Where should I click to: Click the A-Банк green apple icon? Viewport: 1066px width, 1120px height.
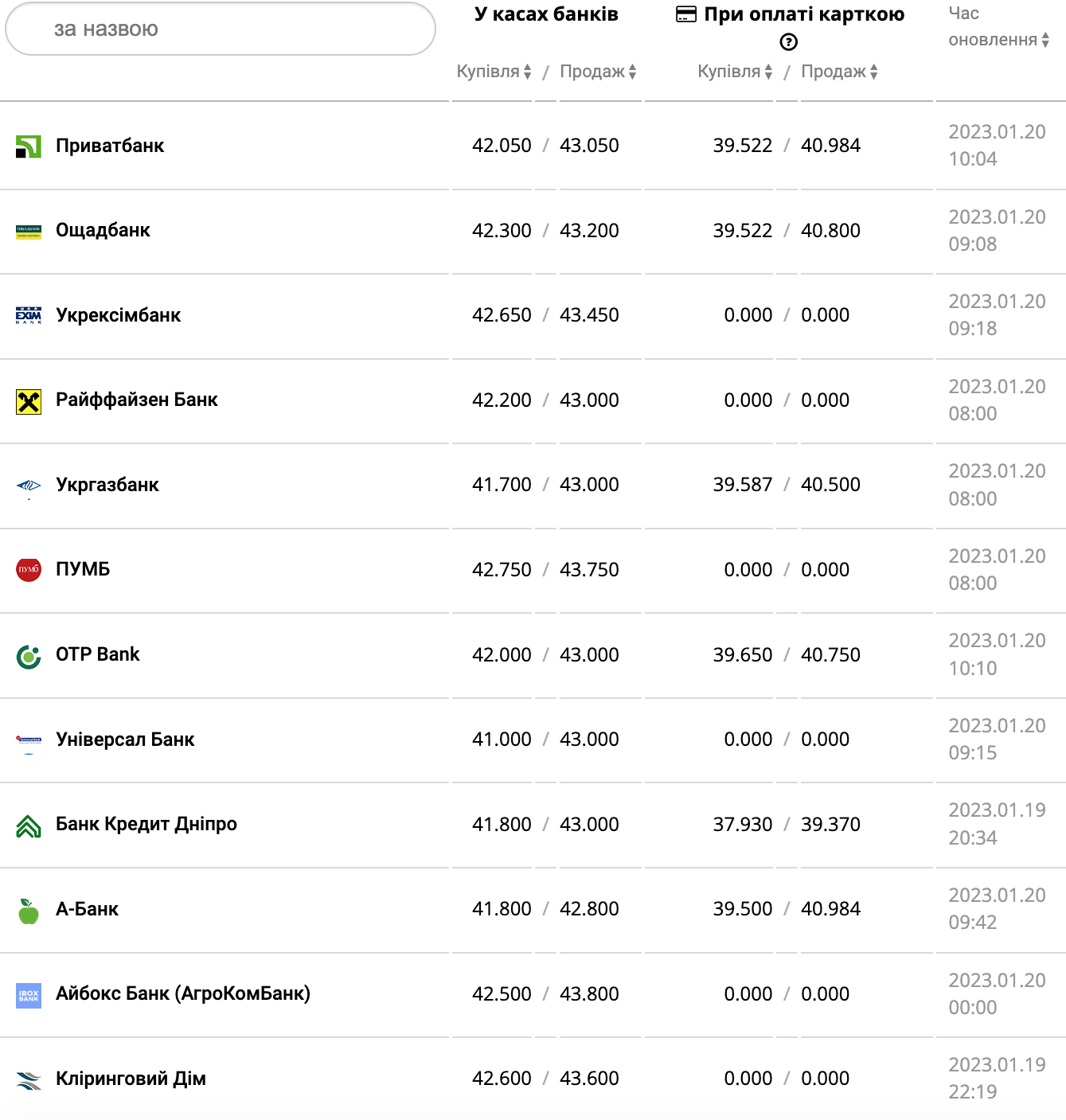29,911
